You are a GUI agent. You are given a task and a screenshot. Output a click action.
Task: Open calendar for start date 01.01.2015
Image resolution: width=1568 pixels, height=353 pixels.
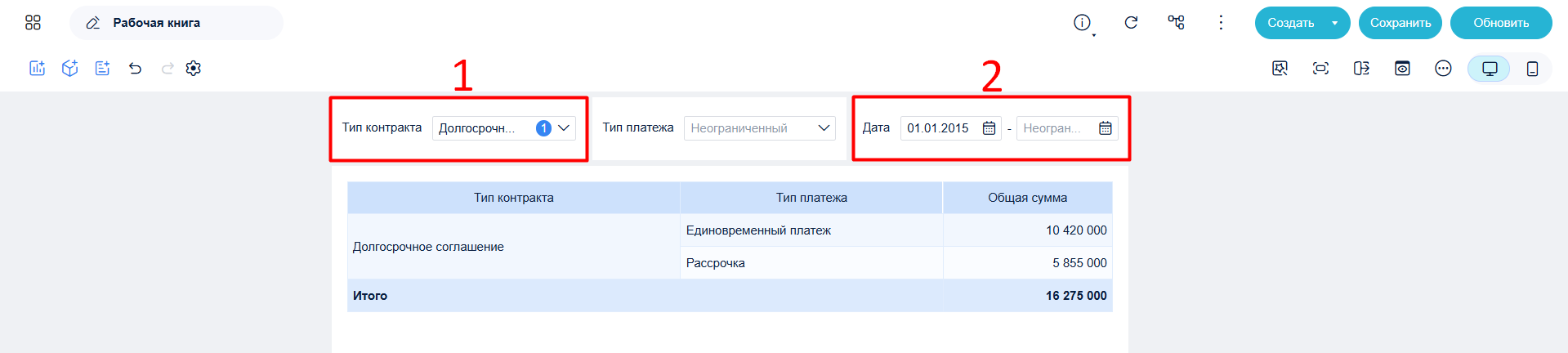coord(989,128)
